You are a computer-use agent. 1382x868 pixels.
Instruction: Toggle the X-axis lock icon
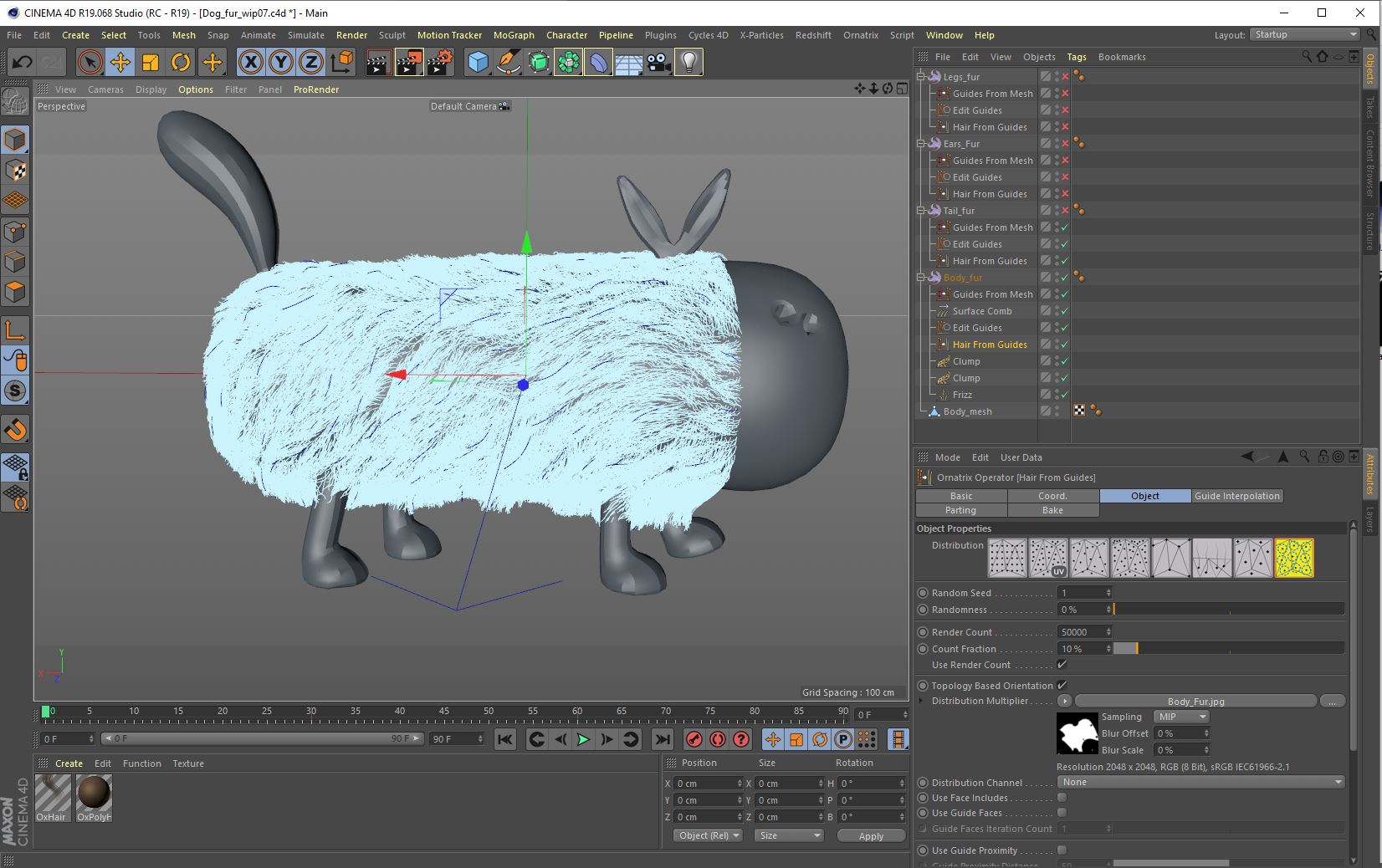251,63
